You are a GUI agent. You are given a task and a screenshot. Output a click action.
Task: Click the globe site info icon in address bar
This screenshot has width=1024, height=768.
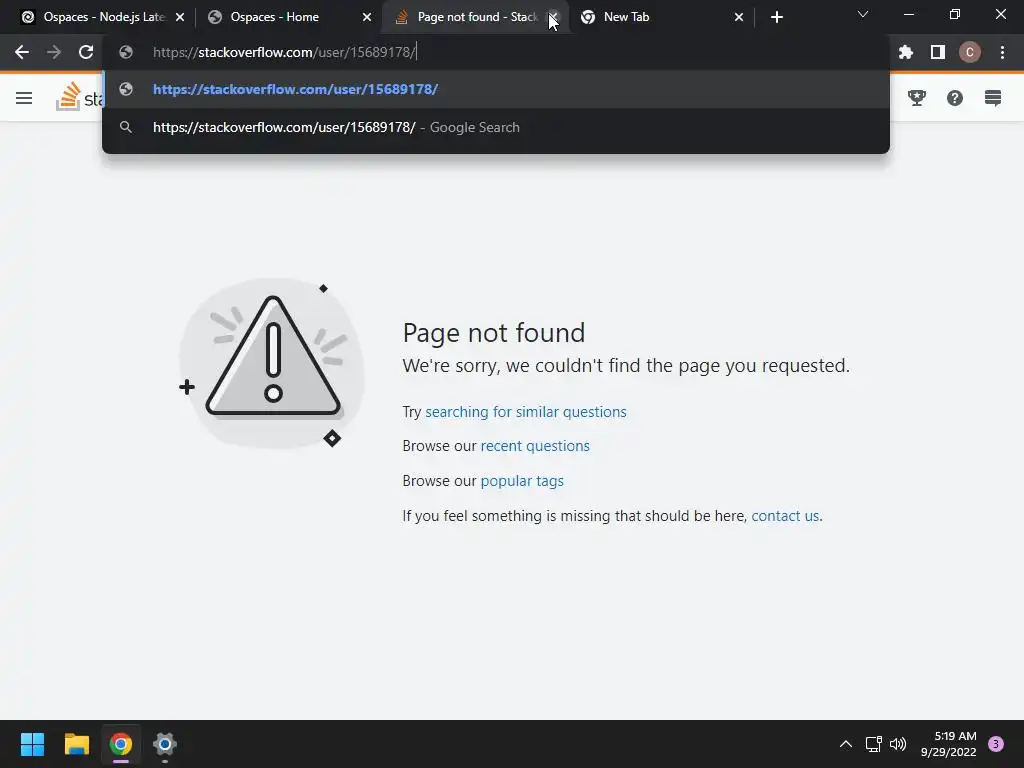[x=126, y=52]
